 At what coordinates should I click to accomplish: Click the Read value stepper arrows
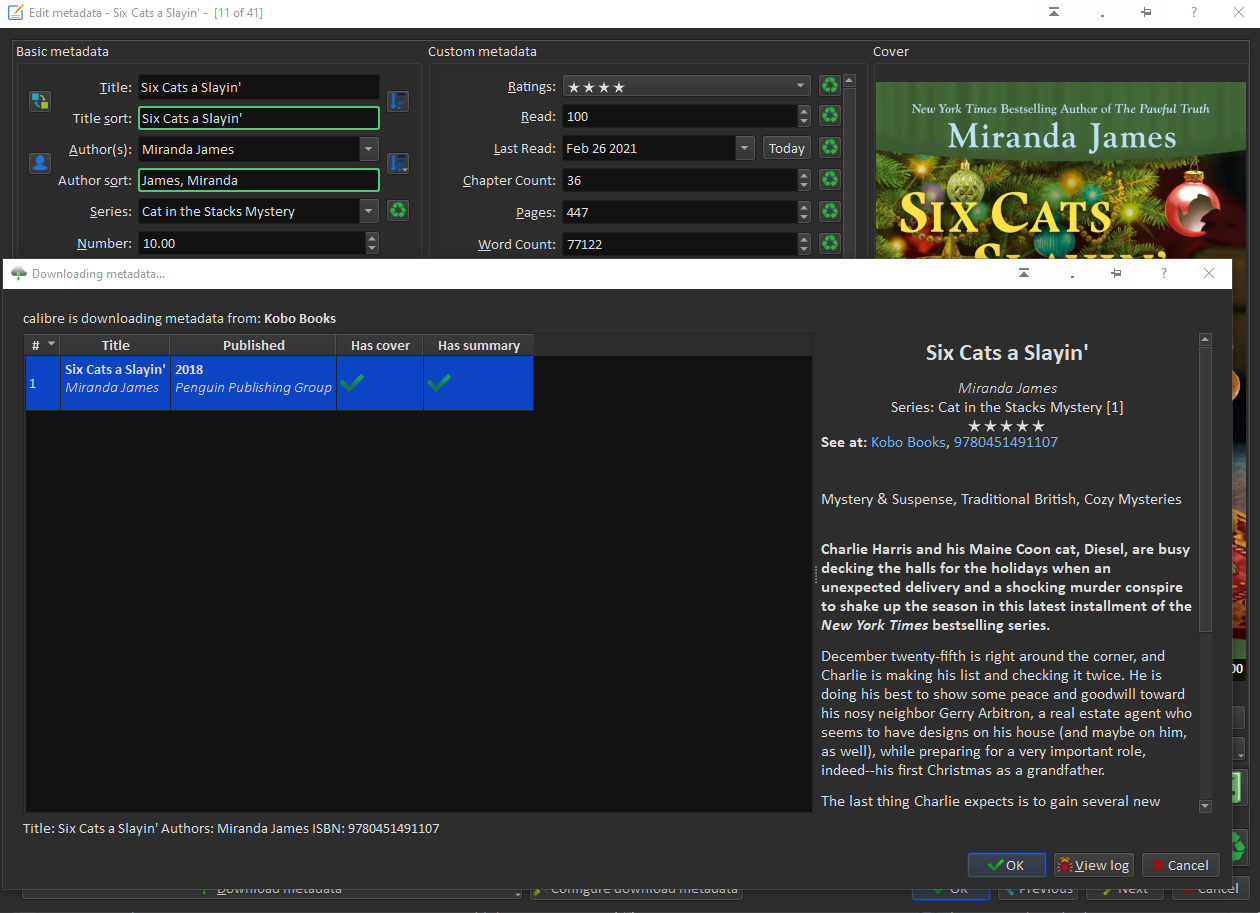pyautogui.click(x=803, y=116)
